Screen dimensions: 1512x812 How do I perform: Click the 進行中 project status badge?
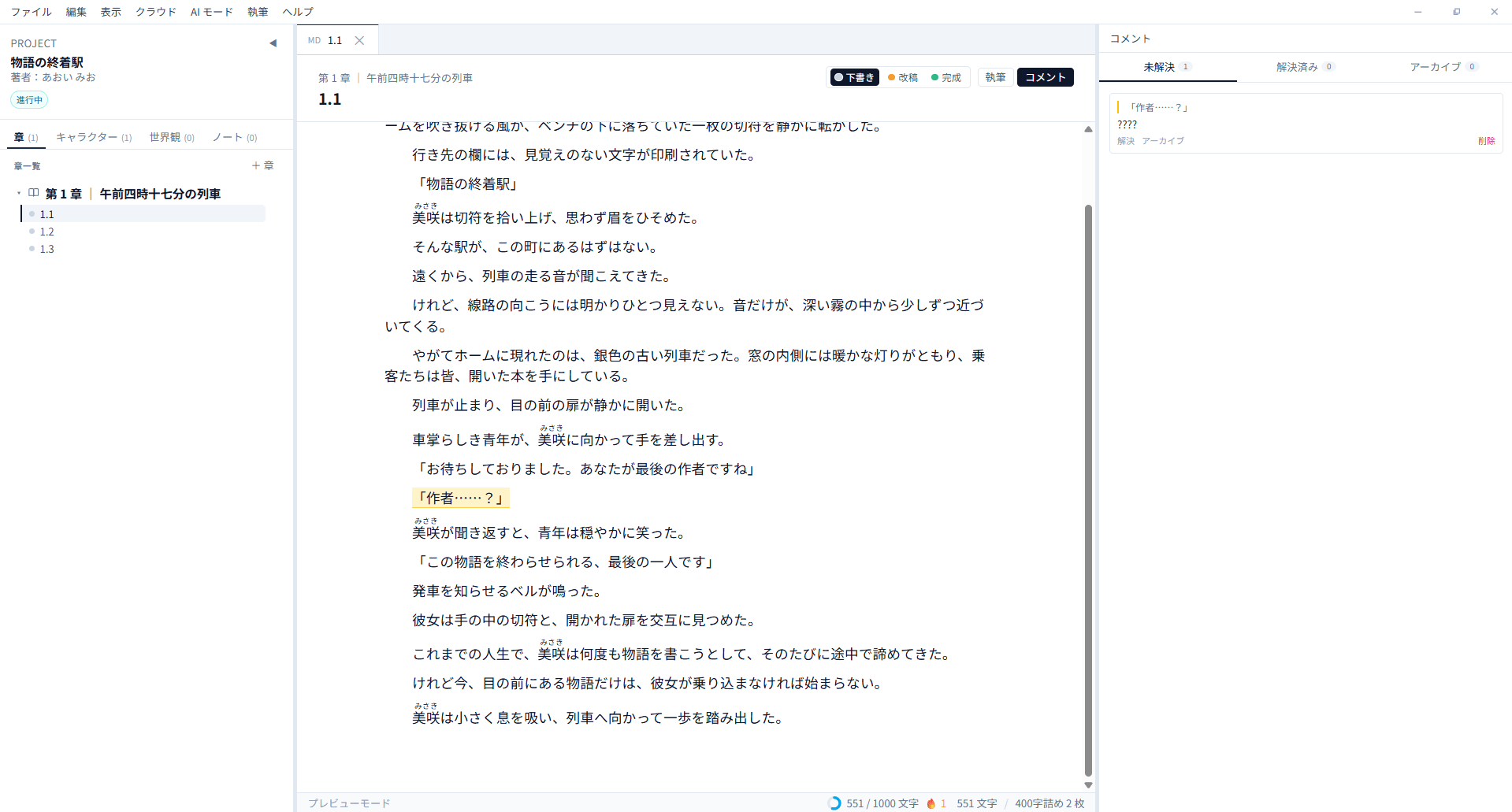tap(29, 100)
